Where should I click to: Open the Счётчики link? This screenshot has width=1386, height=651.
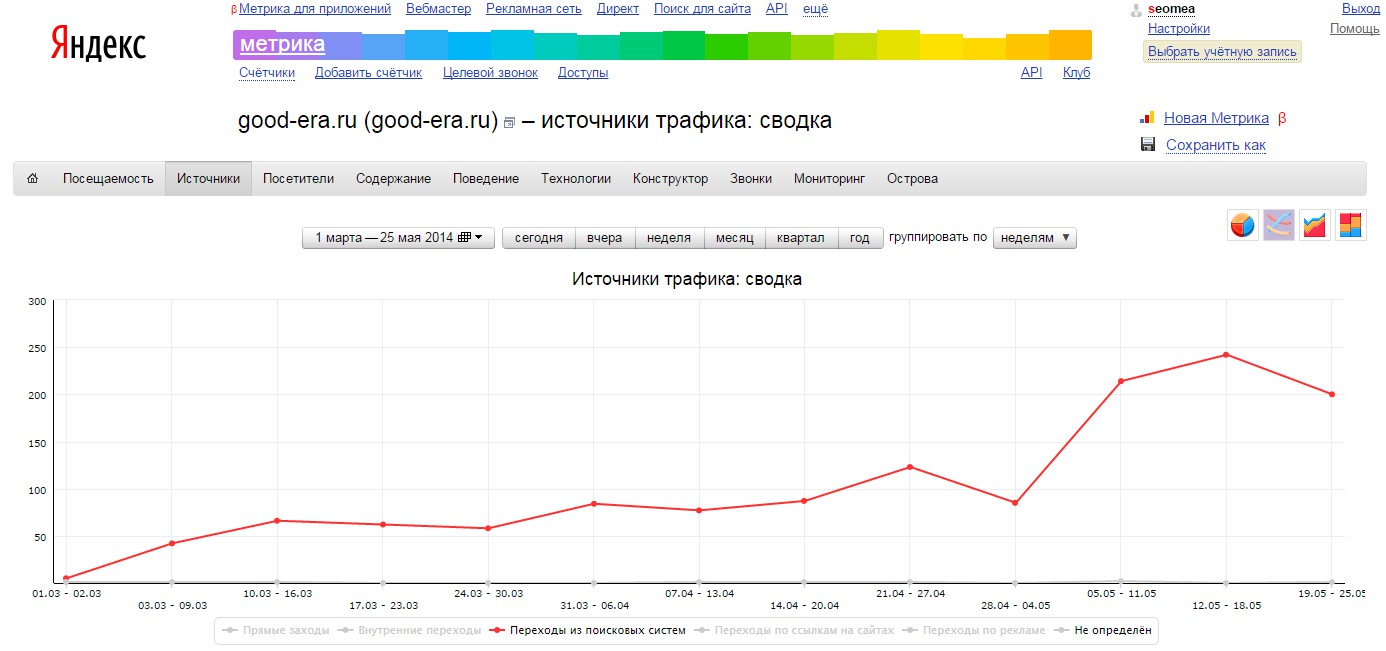(267, 73)
